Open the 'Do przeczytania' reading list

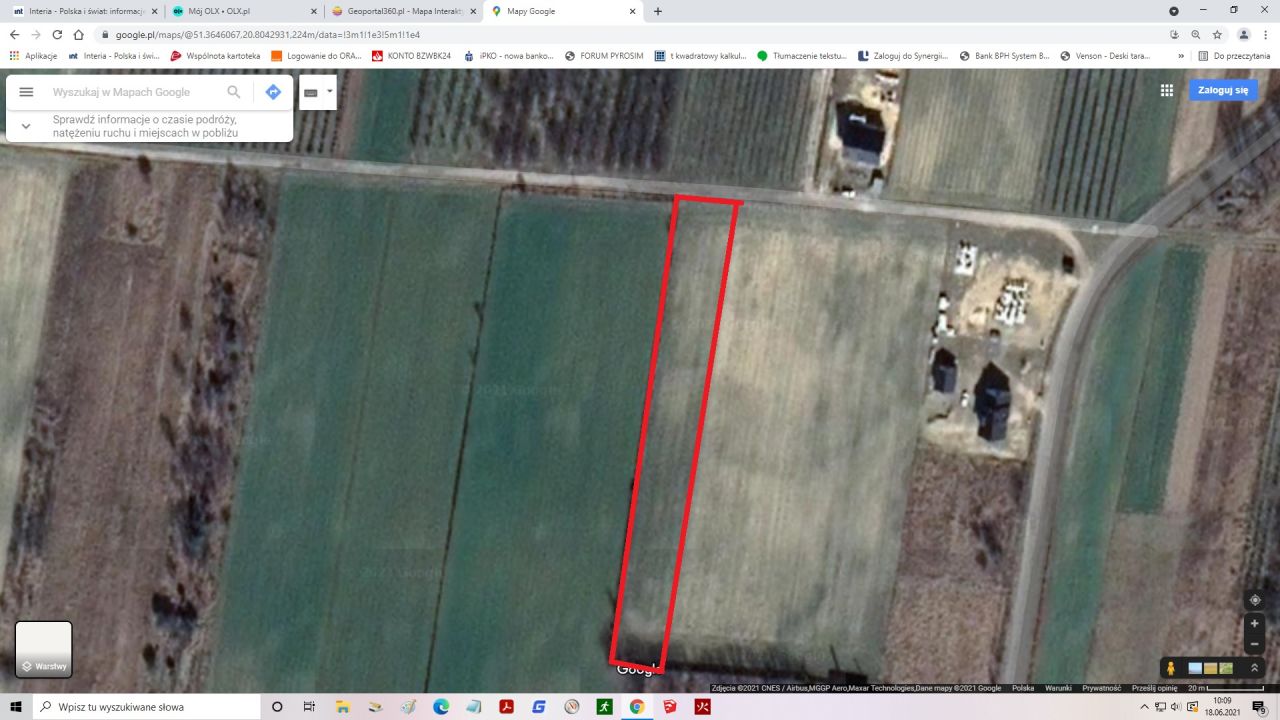point(1234,56)
